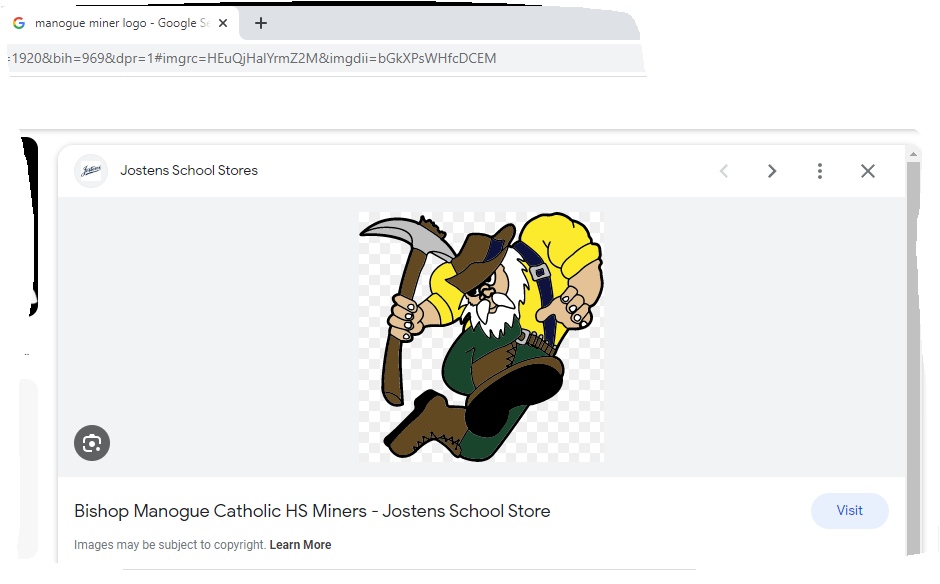The image size is (940, 584).
Task: Go to next image result
Action: (772, 171)
